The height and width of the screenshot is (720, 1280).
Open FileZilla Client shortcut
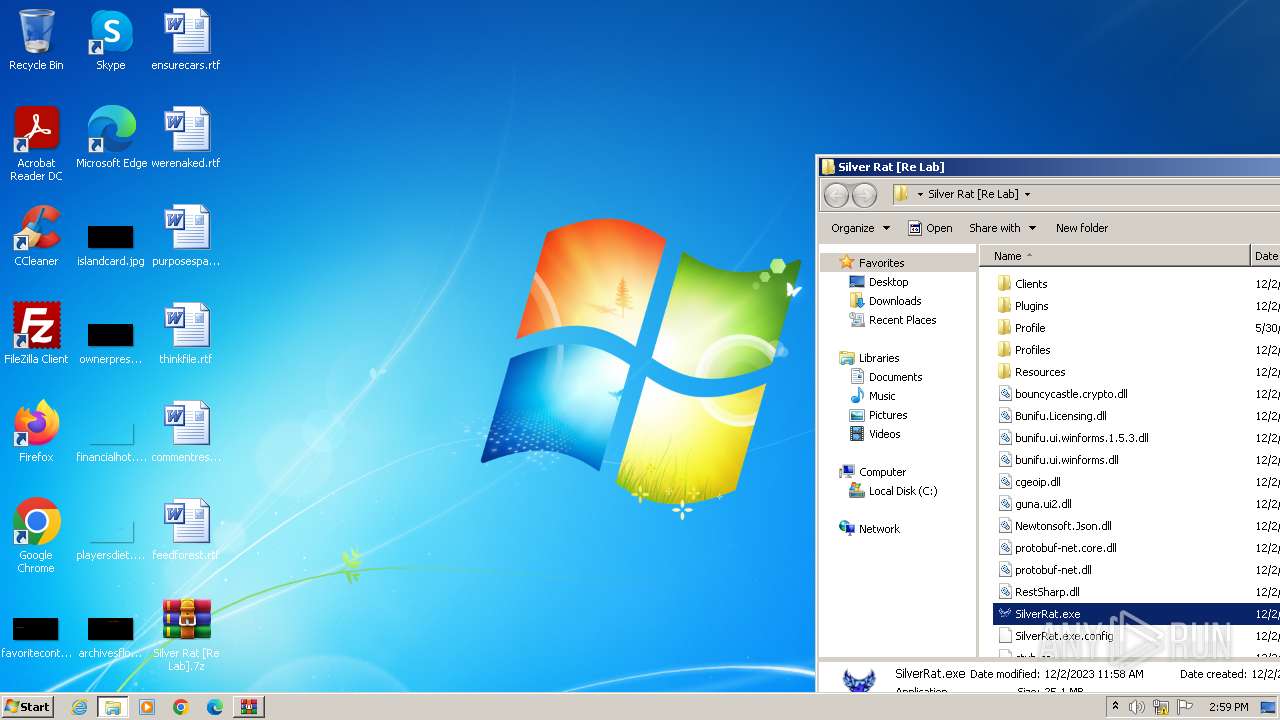(x=36, y=334)
